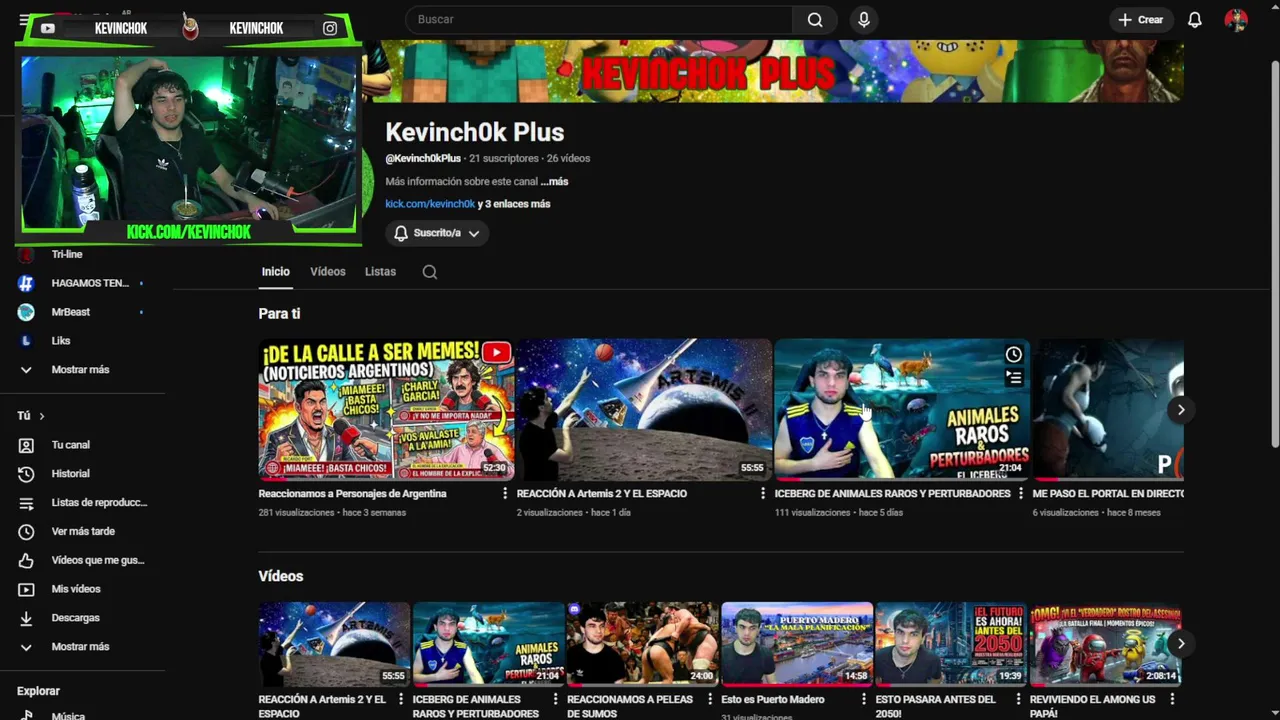The width and height of the screenshot is (1280, 720).
Task: Type in the Buscar search field
Action: pyautogui.click(x=598, y=20)
